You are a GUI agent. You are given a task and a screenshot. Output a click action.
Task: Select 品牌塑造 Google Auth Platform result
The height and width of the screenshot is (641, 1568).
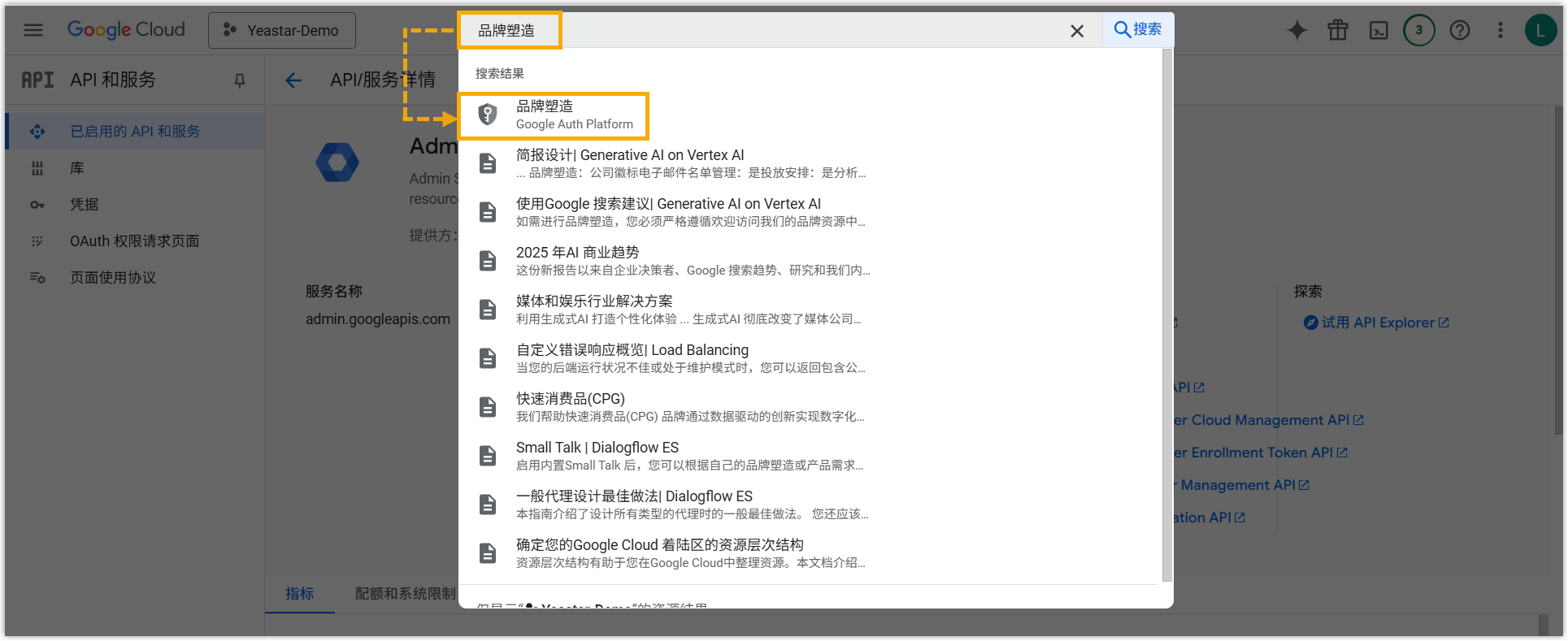553,115
